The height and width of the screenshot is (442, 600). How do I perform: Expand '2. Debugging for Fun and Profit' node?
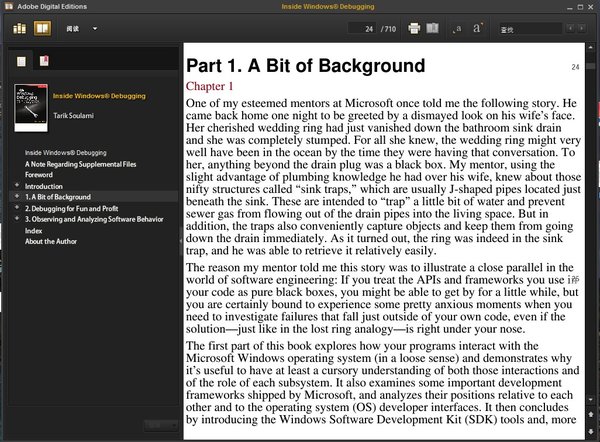17,208
